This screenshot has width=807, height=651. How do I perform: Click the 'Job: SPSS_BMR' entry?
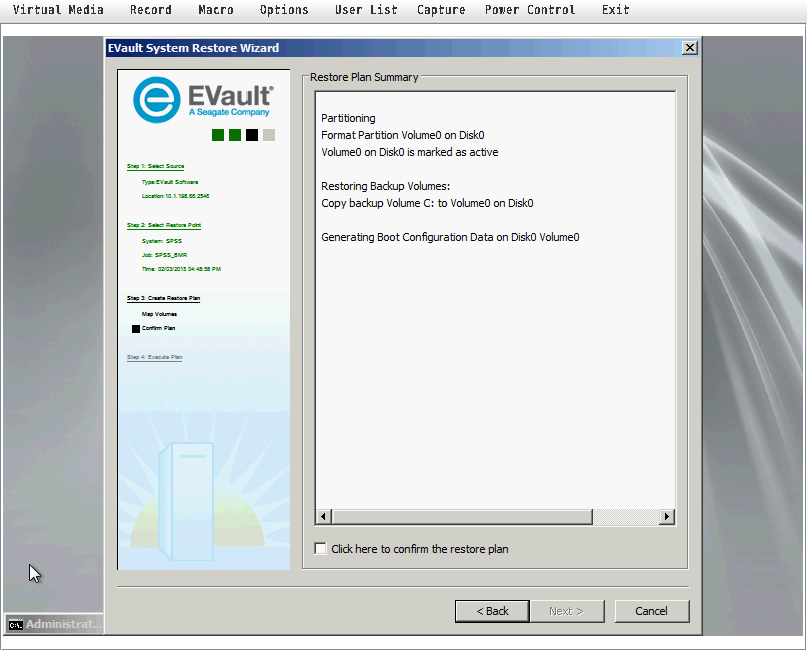(x=164, y=255)
